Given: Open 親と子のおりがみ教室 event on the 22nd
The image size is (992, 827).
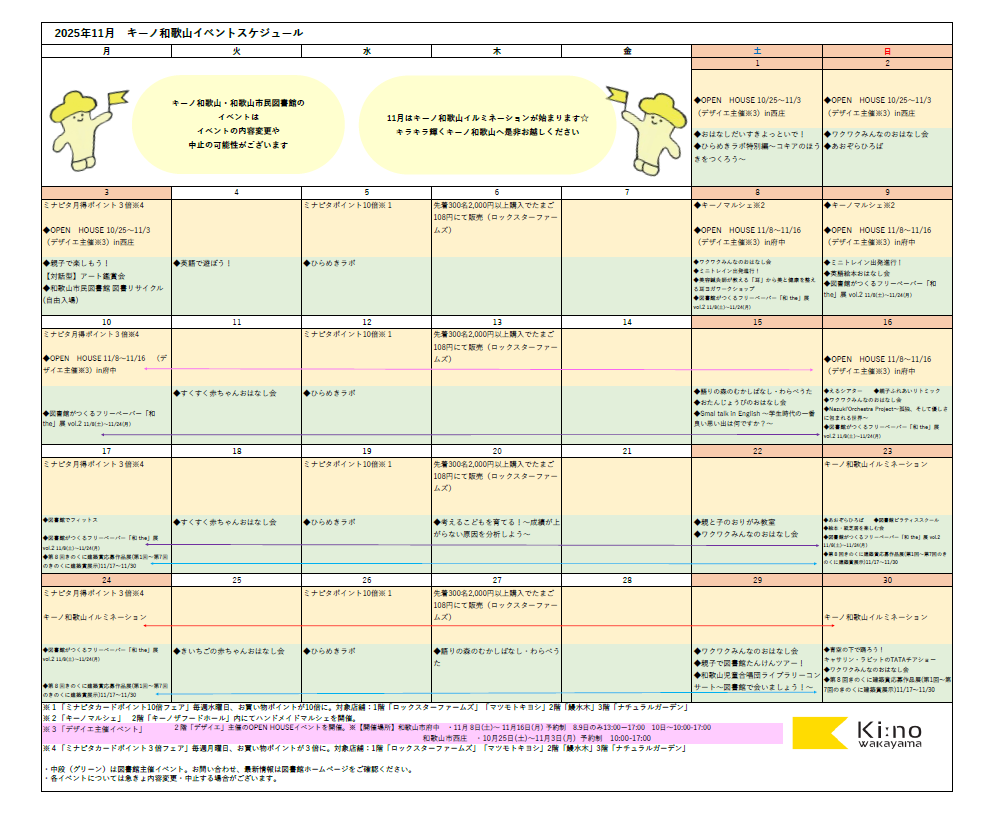Looking at the screenshot, I should (x=736, y=522).
